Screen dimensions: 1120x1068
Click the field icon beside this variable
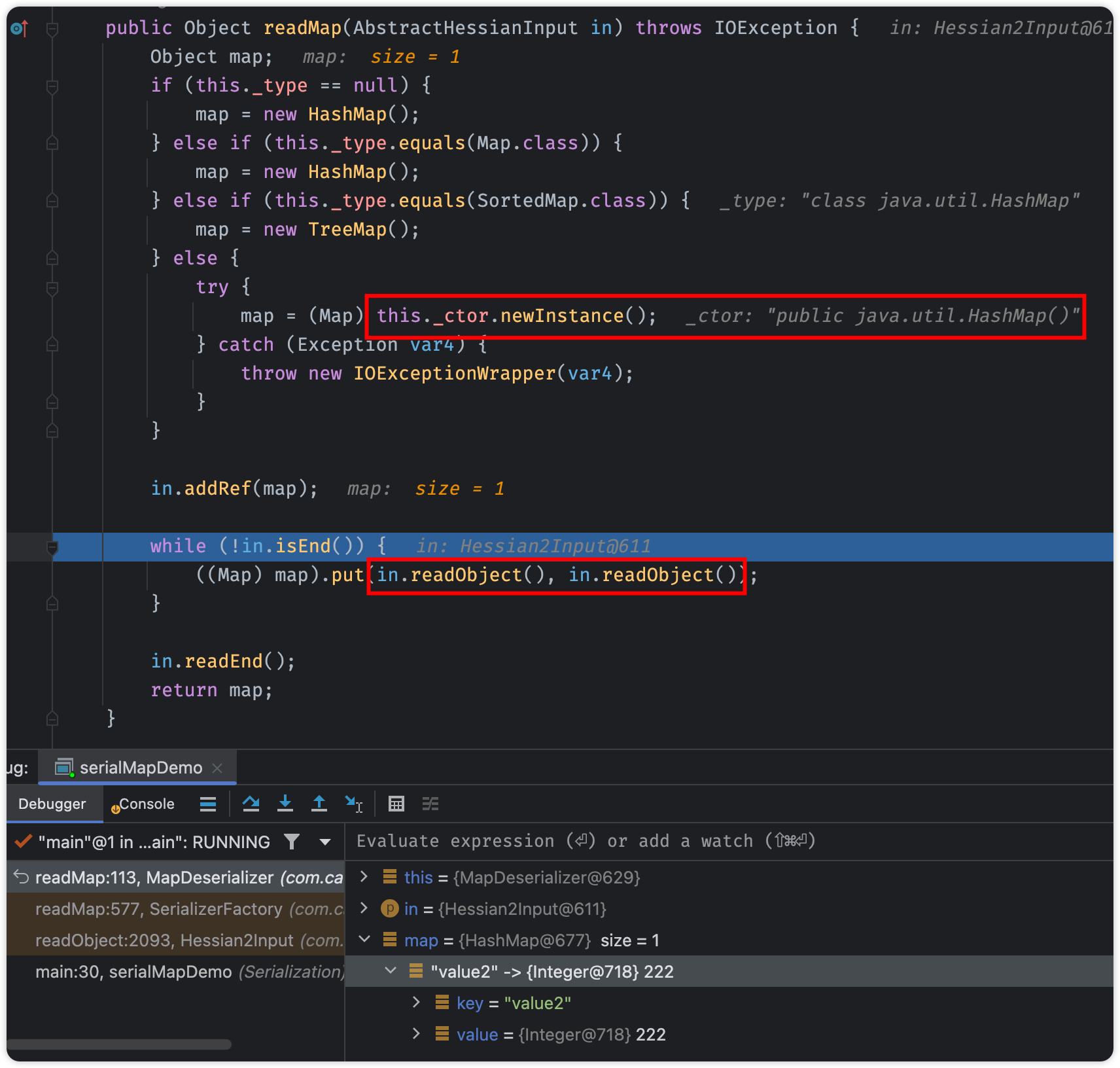point(390,876)
